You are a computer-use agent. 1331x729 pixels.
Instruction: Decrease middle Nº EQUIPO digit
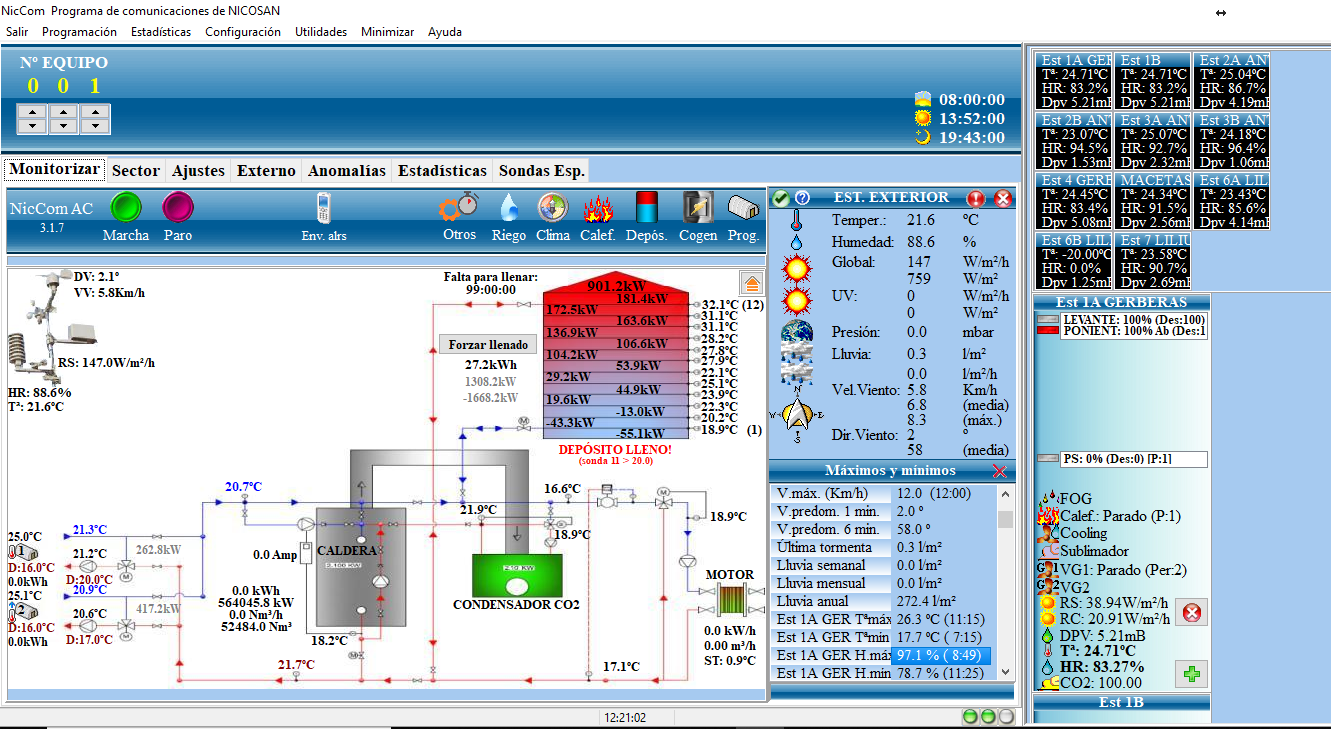click(x=64, y=127)
